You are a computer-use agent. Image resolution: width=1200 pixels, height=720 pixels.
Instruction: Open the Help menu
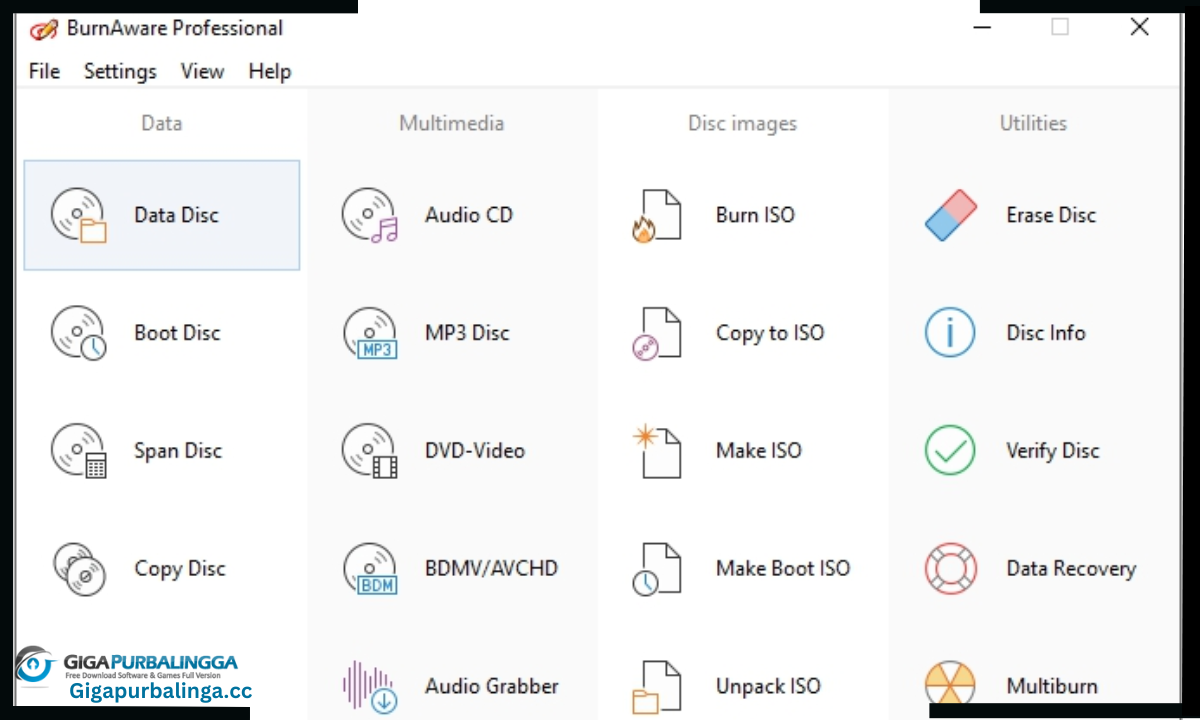click(x=270, y=71)
